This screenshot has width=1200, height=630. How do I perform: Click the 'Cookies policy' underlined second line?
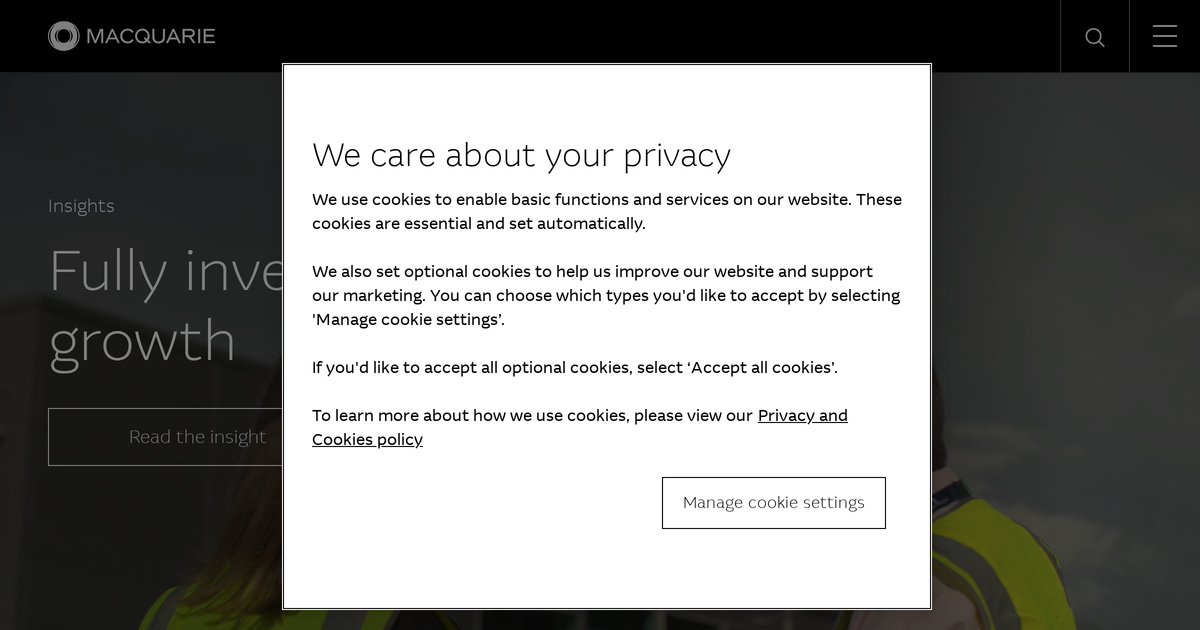[x=367, y=440]
